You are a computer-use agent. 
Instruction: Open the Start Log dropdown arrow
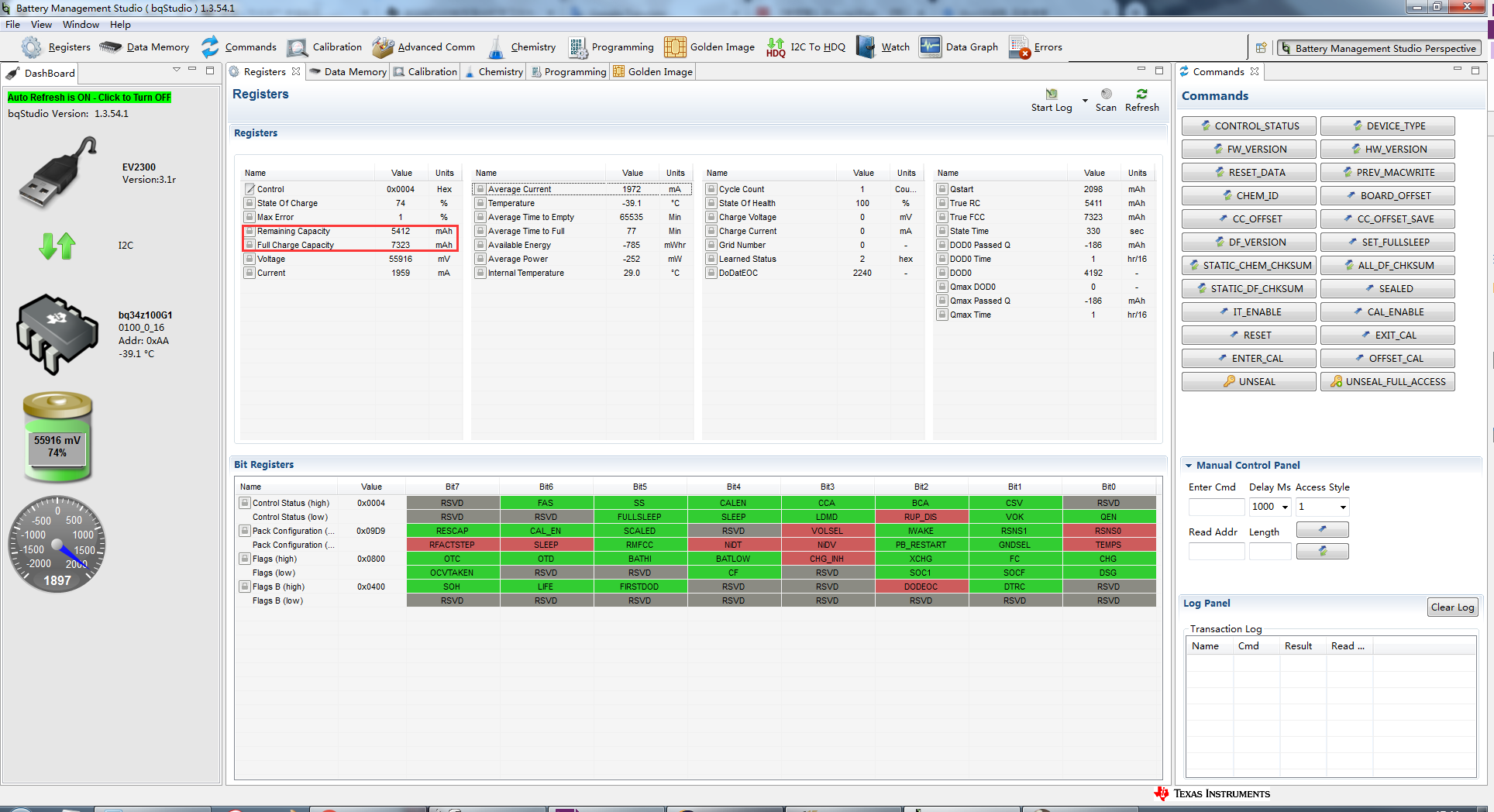tap(1085, 101)
